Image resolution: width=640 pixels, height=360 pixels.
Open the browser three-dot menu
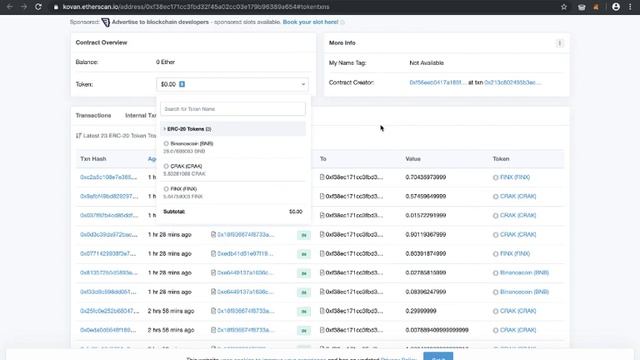tap(630, 7)
